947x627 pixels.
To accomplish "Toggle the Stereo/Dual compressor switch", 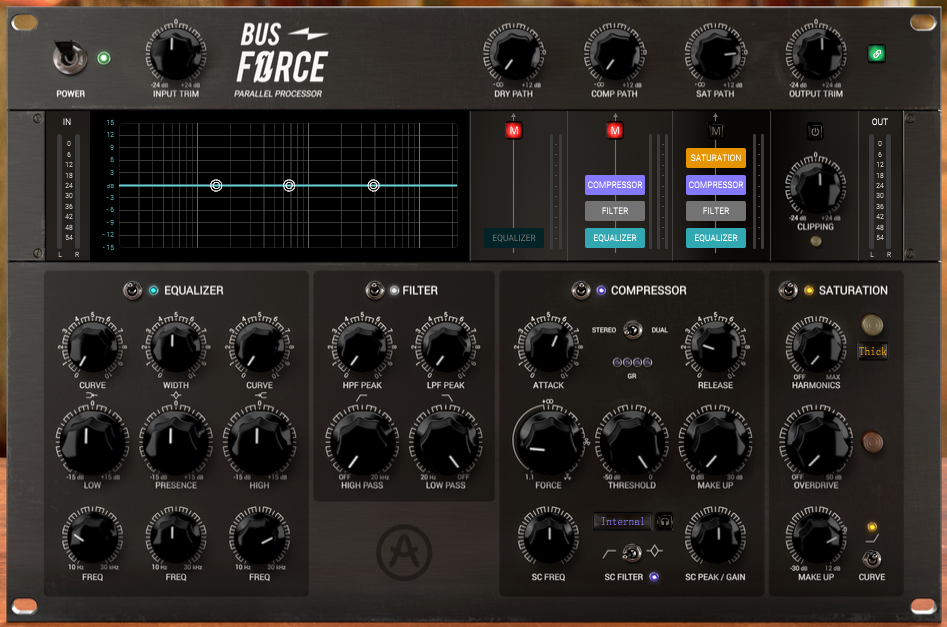I will 631,329.
